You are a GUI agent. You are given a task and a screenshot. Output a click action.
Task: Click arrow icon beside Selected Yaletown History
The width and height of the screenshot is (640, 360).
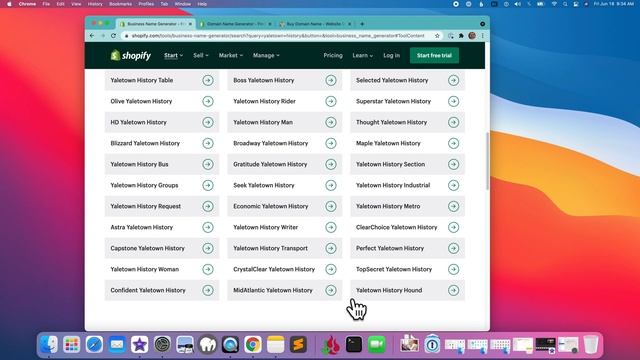coord(453,80)
